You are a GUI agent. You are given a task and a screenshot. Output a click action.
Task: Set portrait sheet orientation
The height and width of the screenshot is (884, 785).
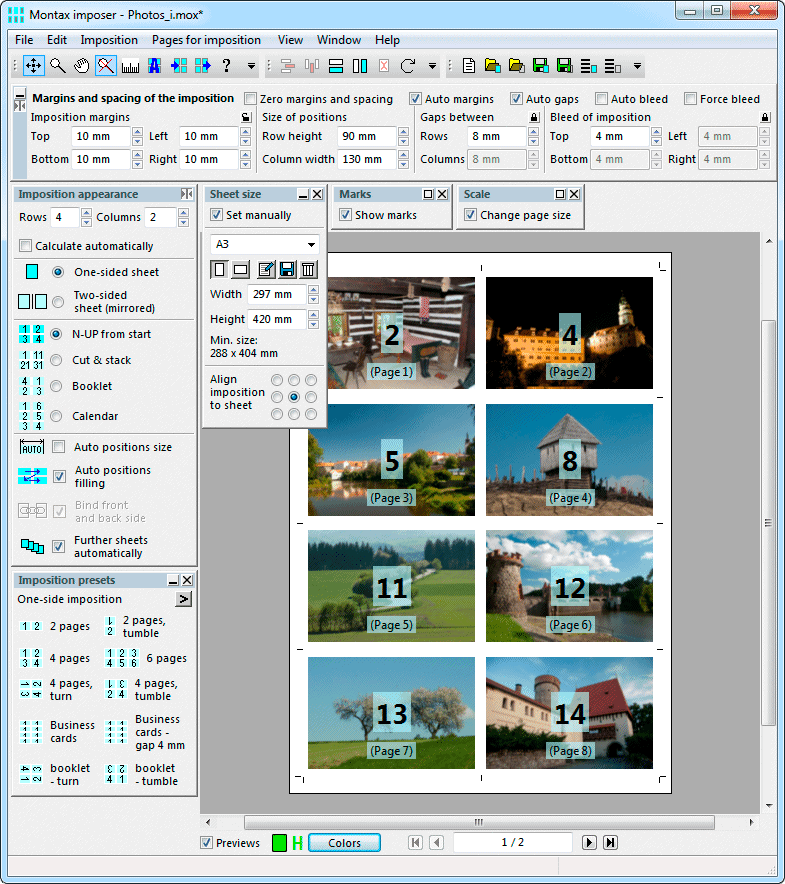coord(219,269)
